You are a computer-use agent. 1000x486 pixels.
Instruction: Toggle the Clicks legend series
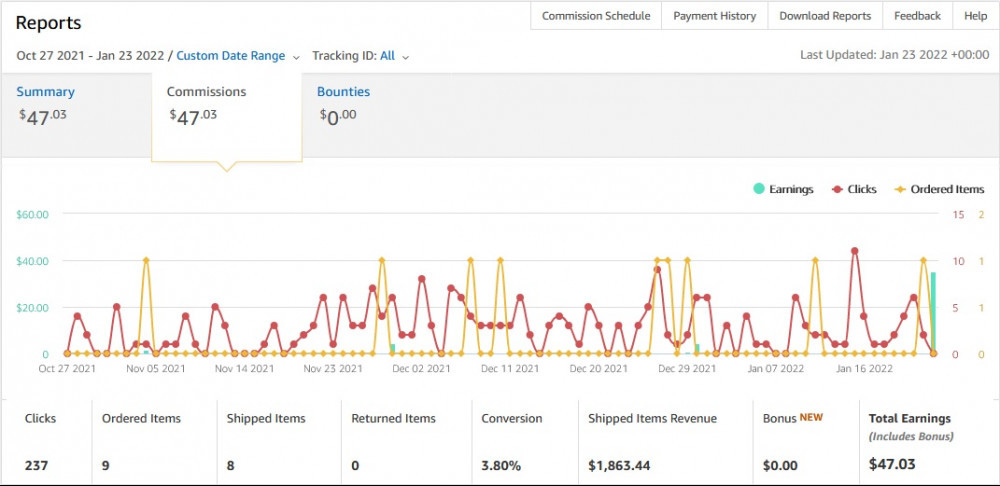click(862, 189)
